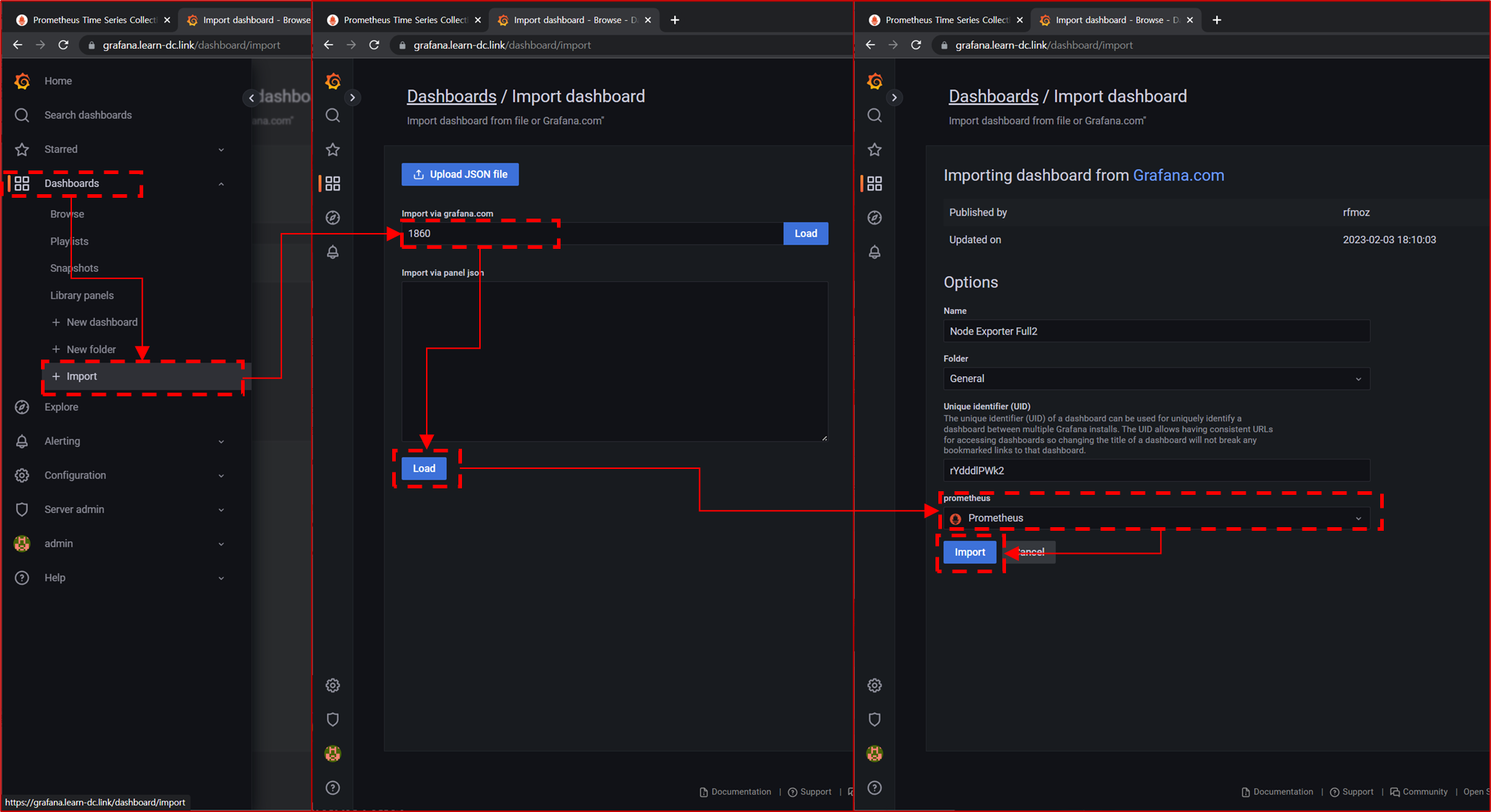The height and width of the screenshot is (812, 1491).
Task: Expand the Starred section chevron
Action: coord(221,150)
